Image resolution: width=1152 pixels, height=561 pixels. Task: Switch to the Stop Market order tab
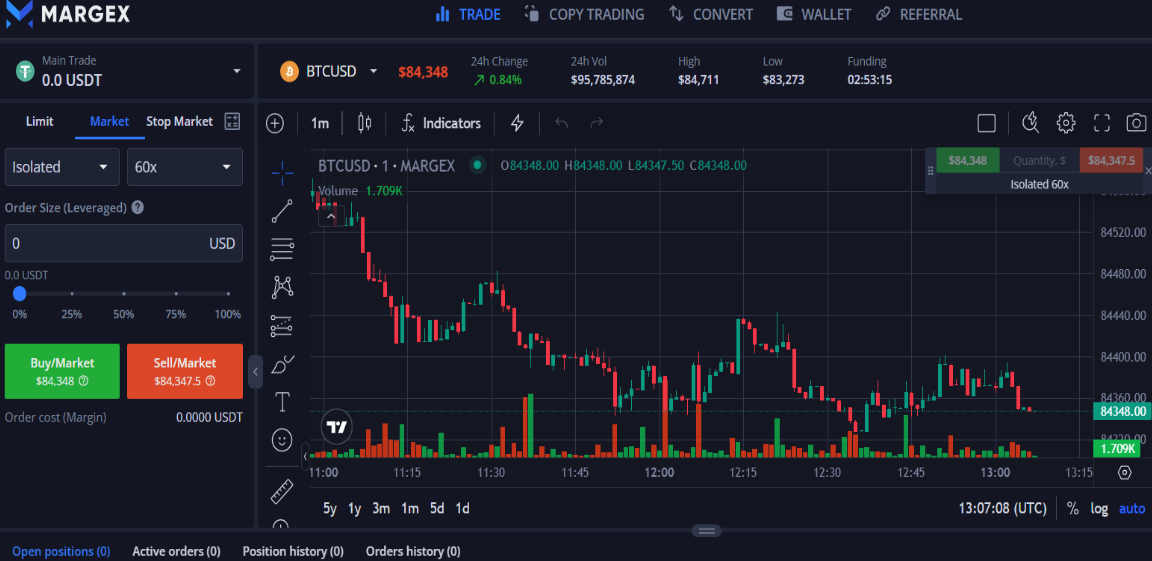[x=179, y=121]
